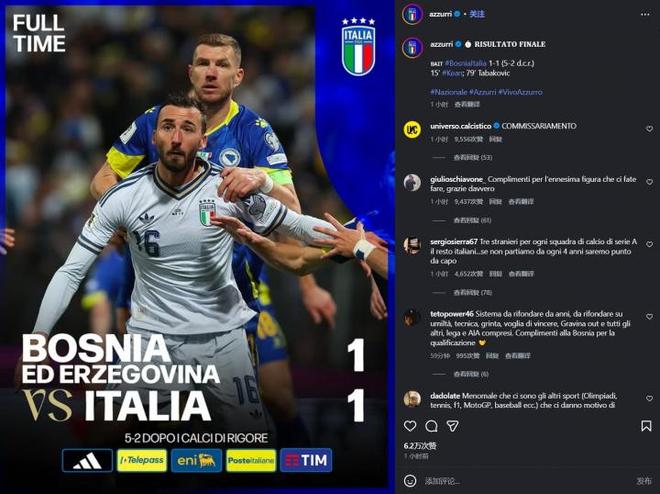This screenshot has width=660, height=494.
Task: Focus the add comment input field
Action: point(526,481)
